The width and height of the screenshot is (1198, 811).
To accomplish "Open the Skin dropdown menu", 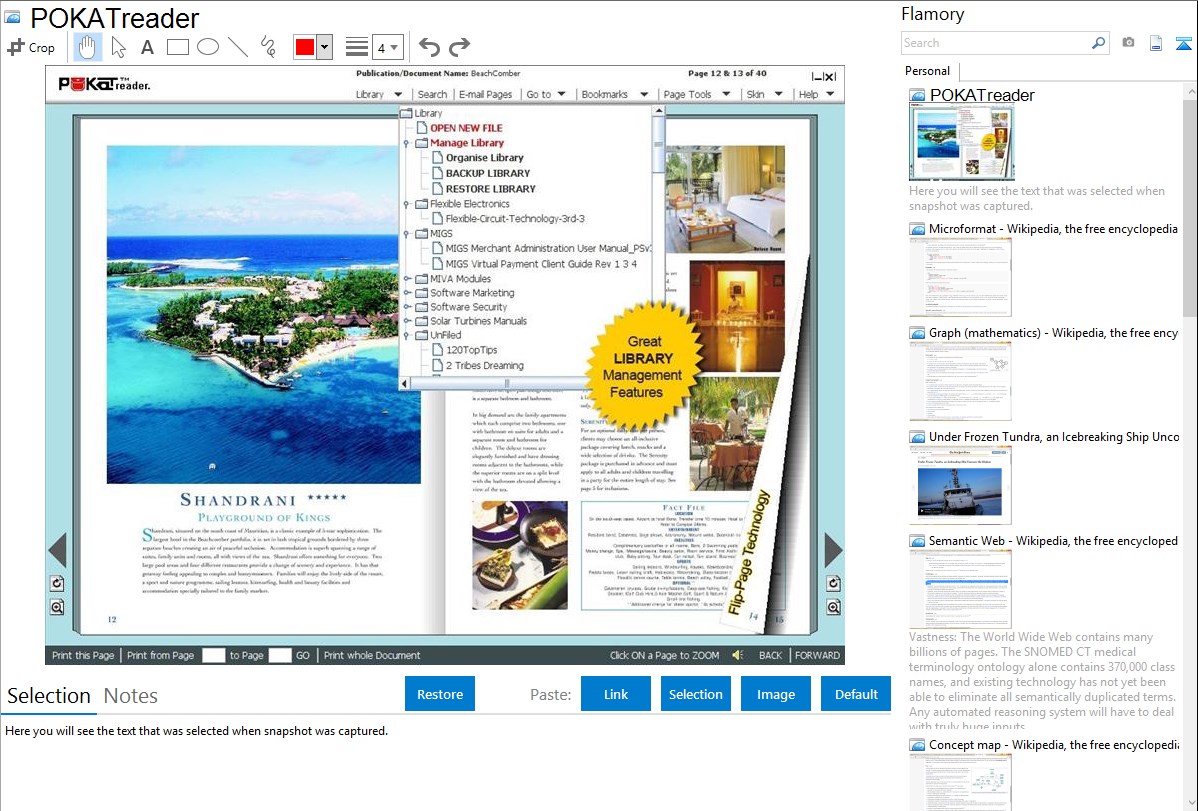I will pyautogui.click(x=764, y=94).
